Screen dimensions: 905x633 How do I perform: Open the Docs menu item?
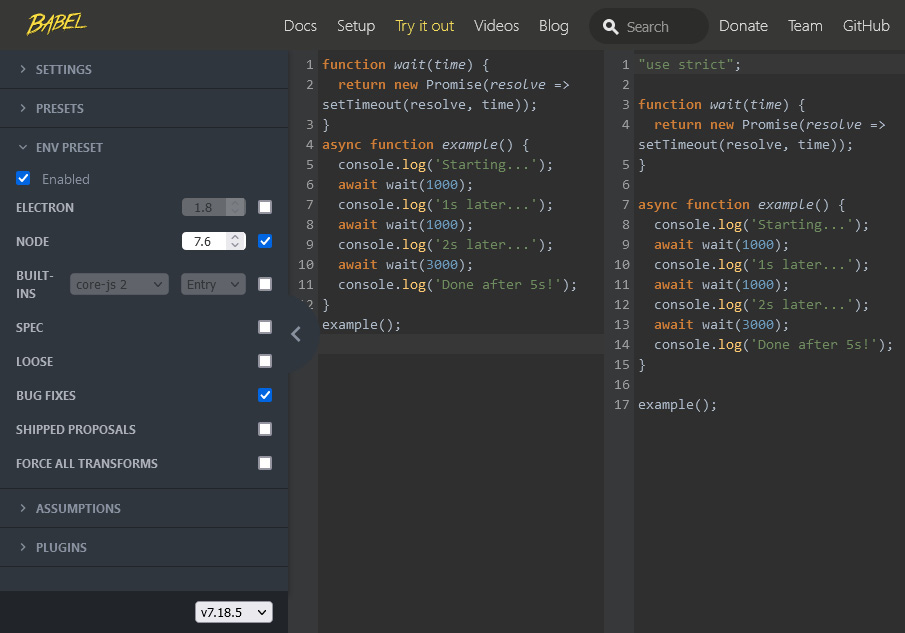point(300,26)
